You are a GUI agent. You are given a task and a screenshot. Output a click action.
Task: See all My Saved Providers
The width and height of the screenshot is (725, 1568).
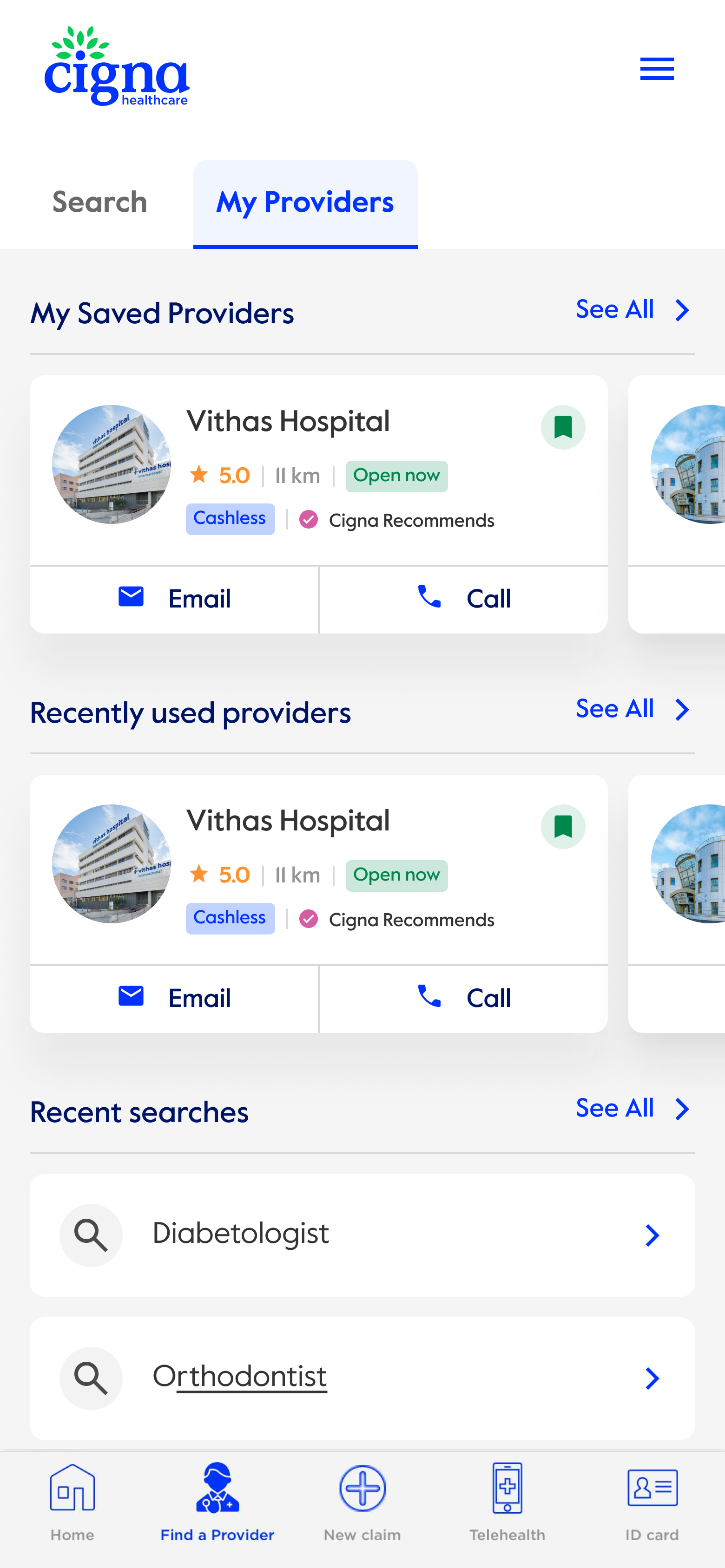(x=632, y=310)
